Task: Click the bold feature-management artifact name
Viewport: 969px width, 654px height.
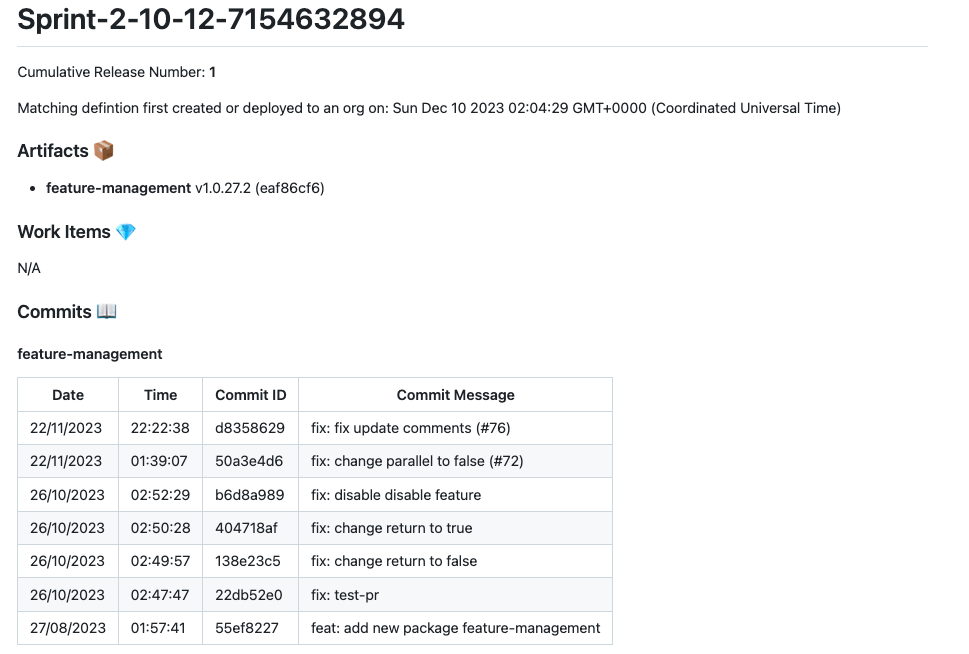Action: (x=118, y=188)
